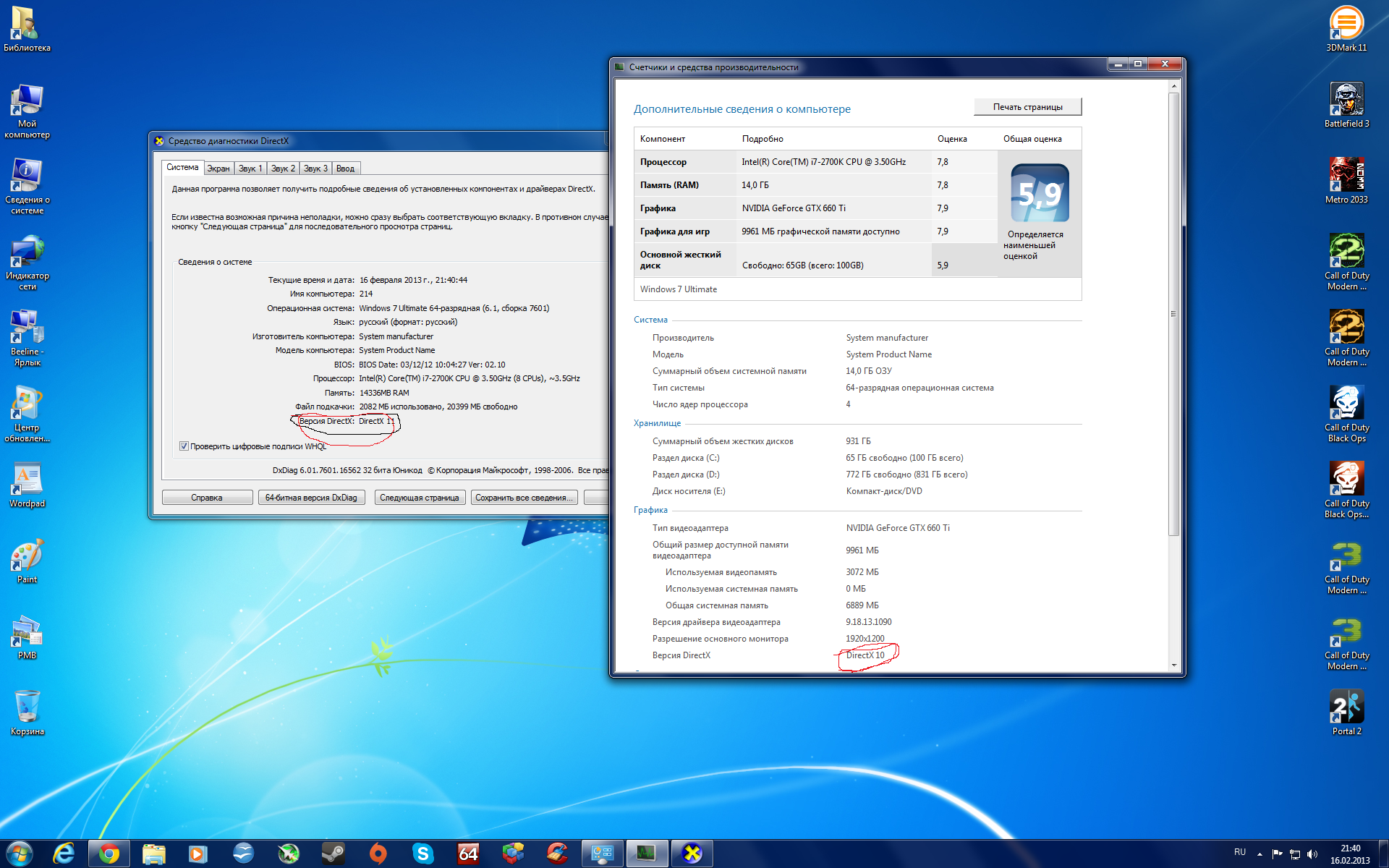Screen dimensions: 1389x868
Task: Select the Система tab in DirectX window
Action: (x=182, y=167)
